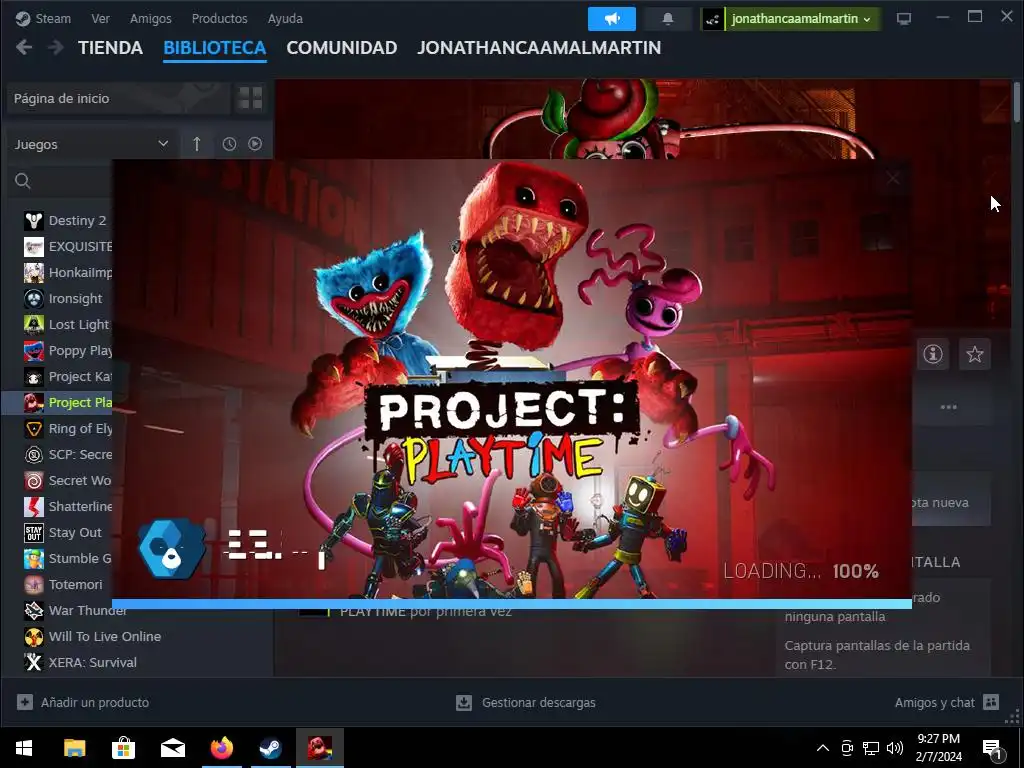Open the Productos menu
This screenshot has height=768, width=1024.
(219, 18)
